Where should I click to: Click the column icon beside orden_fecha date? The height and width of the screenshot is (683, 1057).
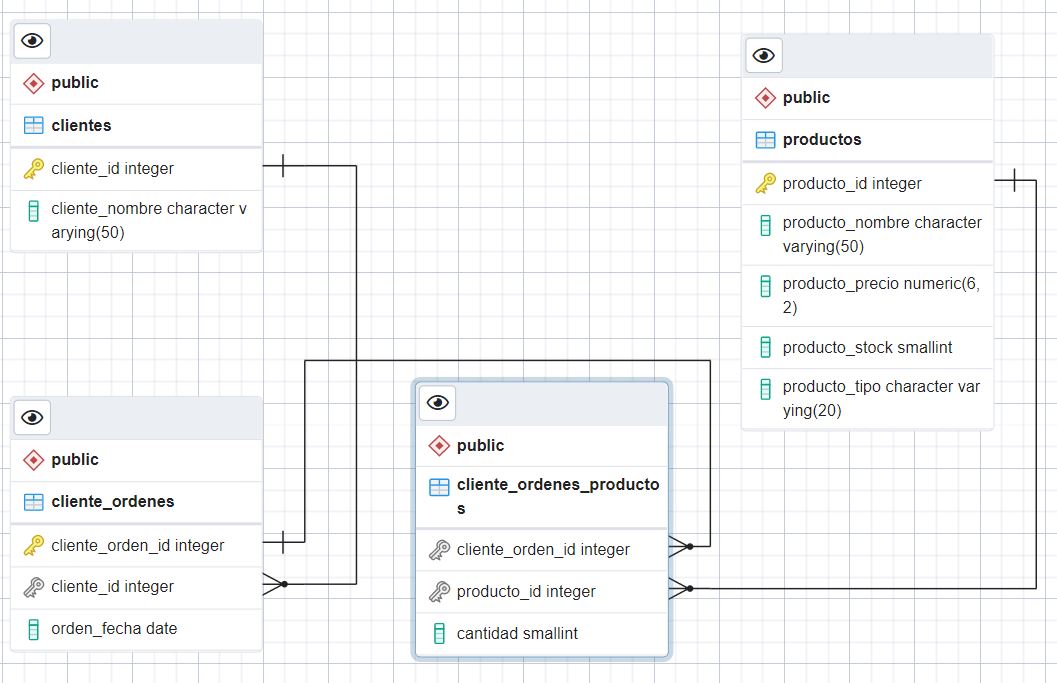point(31,628)
